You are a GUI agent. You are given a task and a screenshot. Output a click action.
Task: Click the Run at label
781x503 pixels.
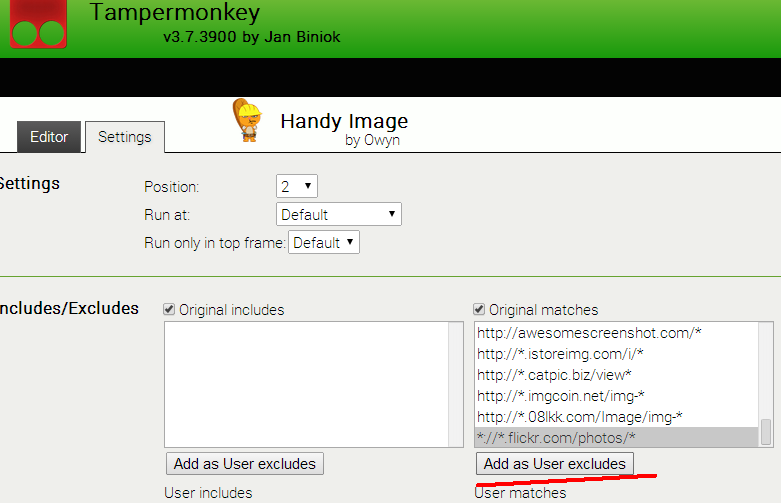click(x=167, y=215)
